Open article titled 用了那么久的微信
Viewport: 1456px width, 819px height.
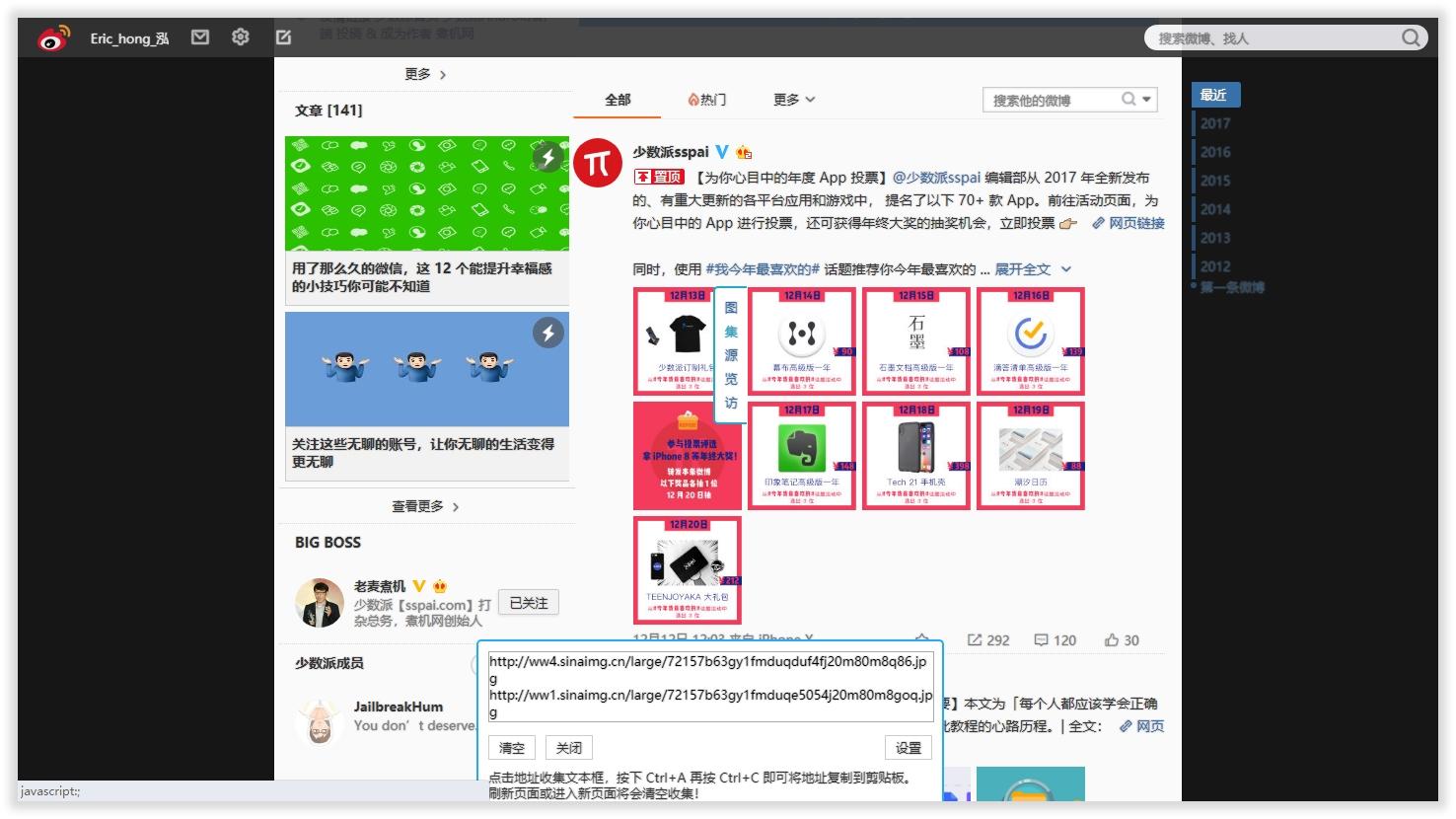click(422, 277)
